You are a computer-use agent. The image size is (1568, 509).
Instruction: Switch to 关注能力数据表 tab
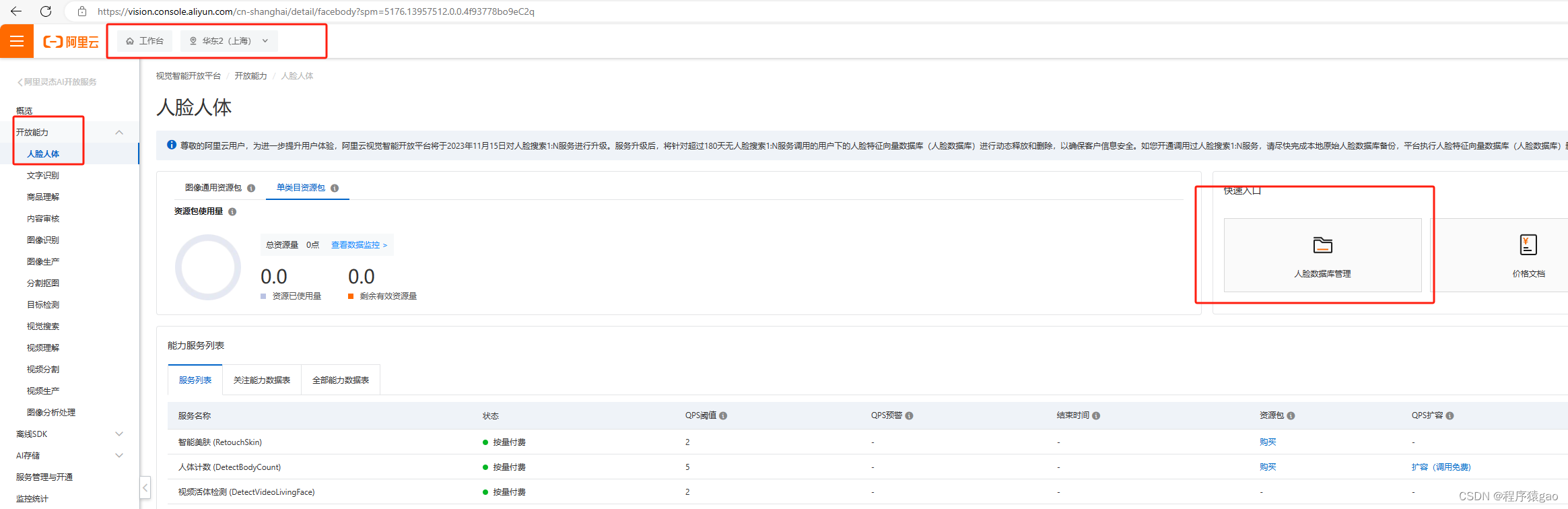click(262, 380)
